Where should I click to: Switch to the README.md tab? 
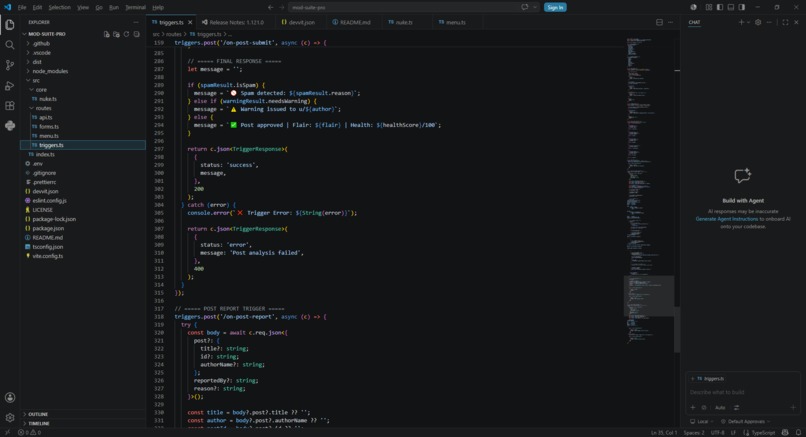click(352, 22)
